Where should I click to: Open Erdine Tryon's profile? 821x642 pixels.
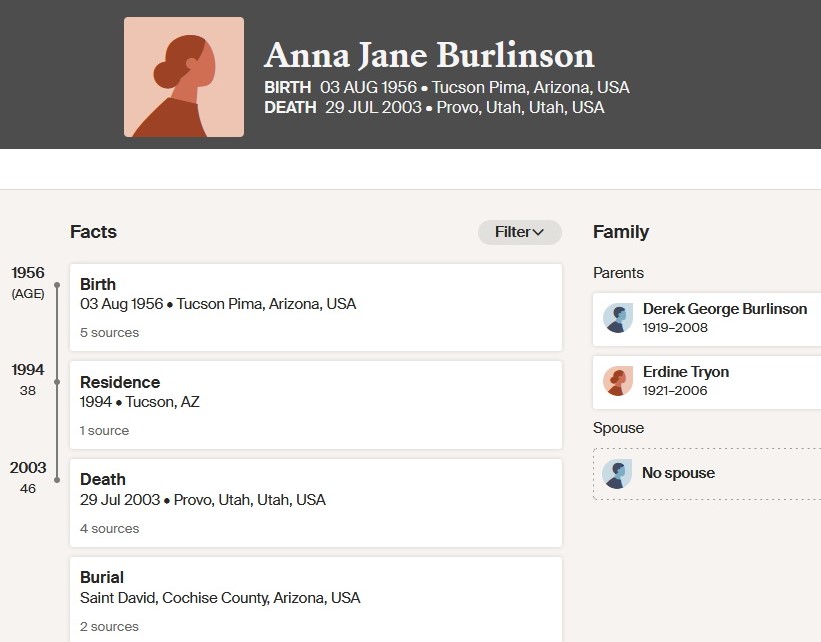tap(686, 372)
